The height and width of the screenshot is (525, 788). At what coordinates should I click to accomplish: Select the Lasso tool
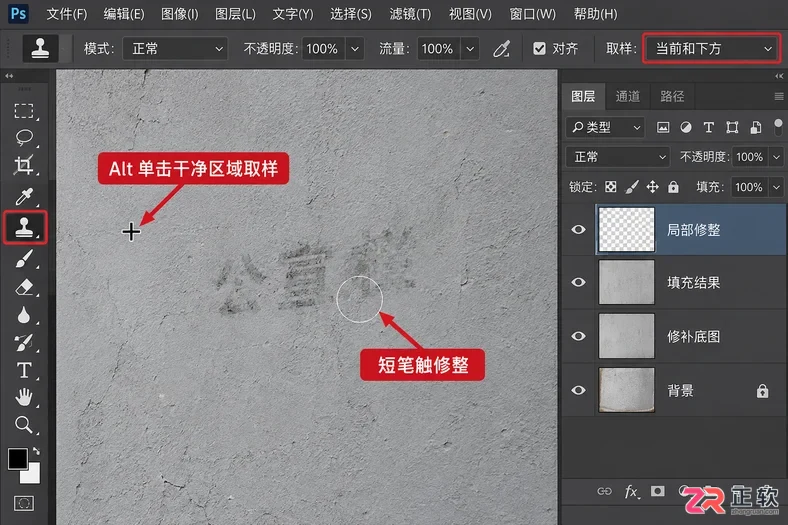(x=24, y=137)
